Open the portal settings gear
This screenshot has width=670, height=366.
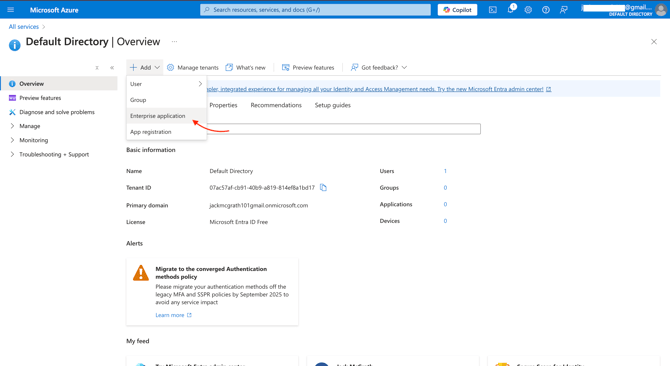pyautogui.click(x=528, y=10)
